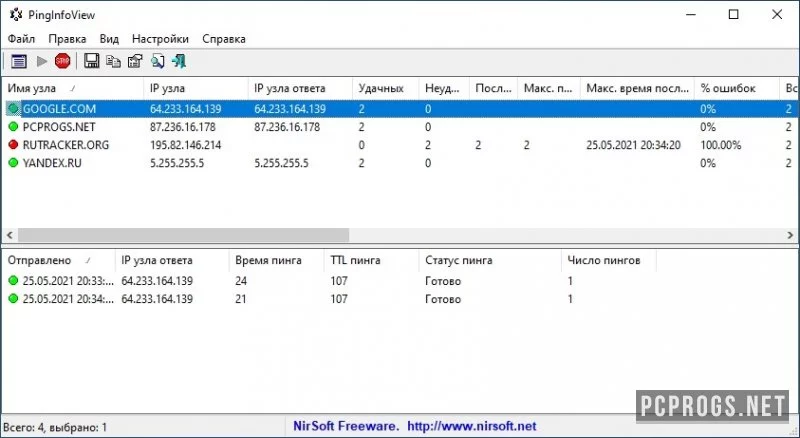
Task: Click the 25.05.2021 20:34:20 cell
Action: pos(633,145)
